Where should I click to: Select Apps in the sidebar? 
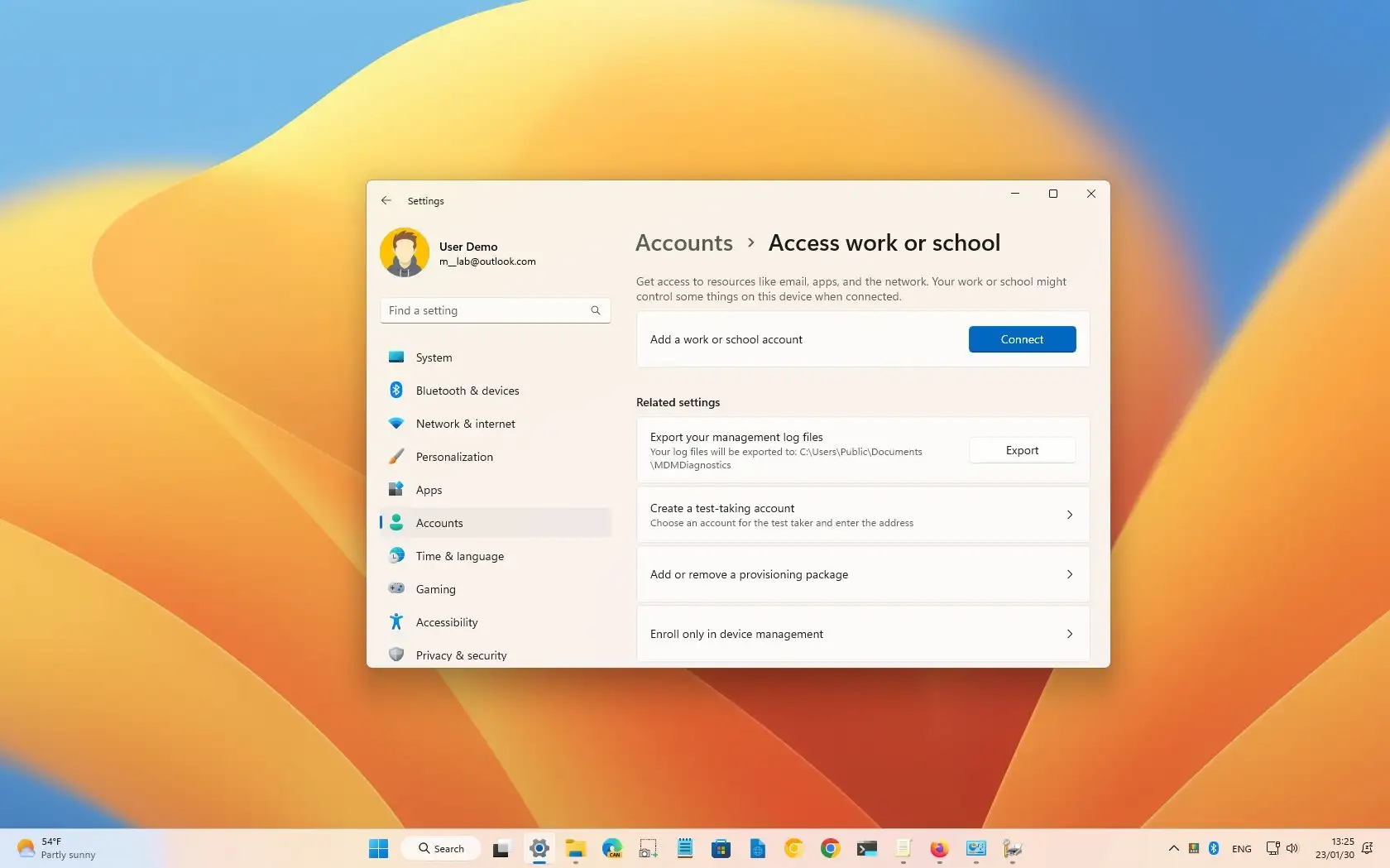pos(495,490)
